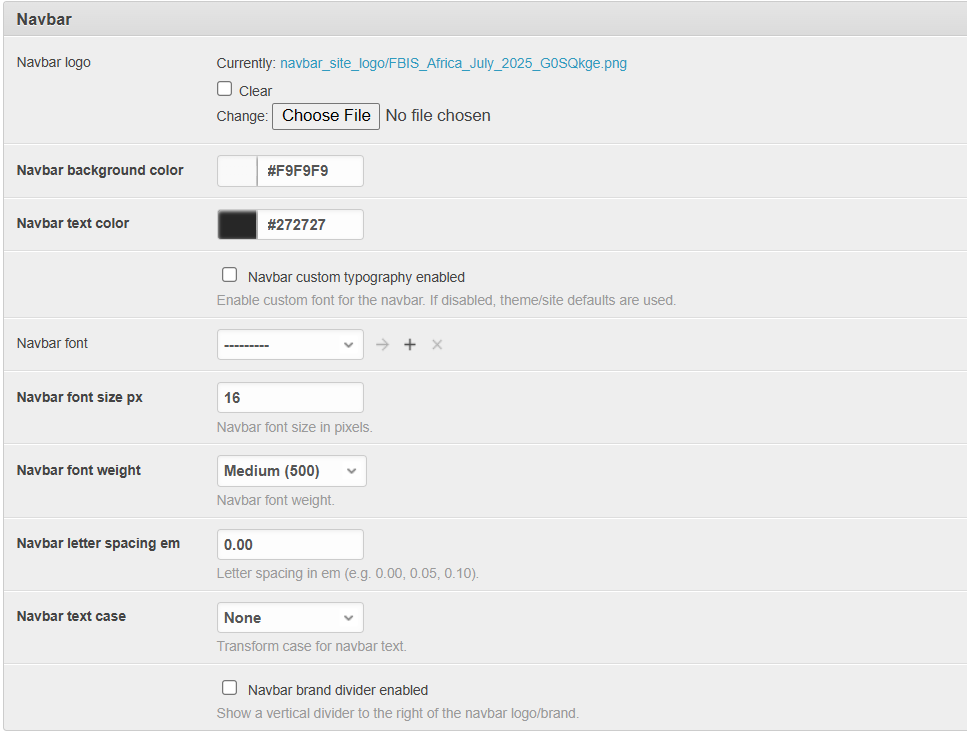This screenshot has width=967, height=731.
Task: Open the Navbar font dropdown
Action: pos(290,345)
